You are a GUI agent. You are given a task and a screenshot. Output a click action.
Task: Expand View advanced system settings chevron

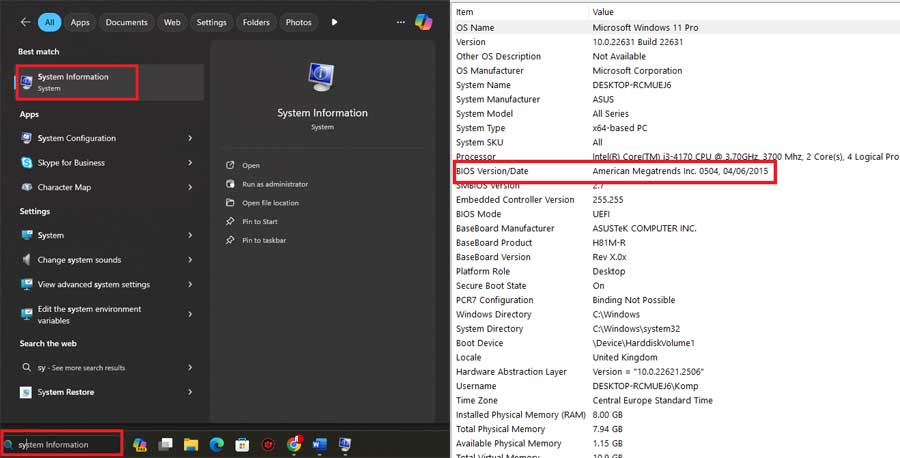coord(190,284)
